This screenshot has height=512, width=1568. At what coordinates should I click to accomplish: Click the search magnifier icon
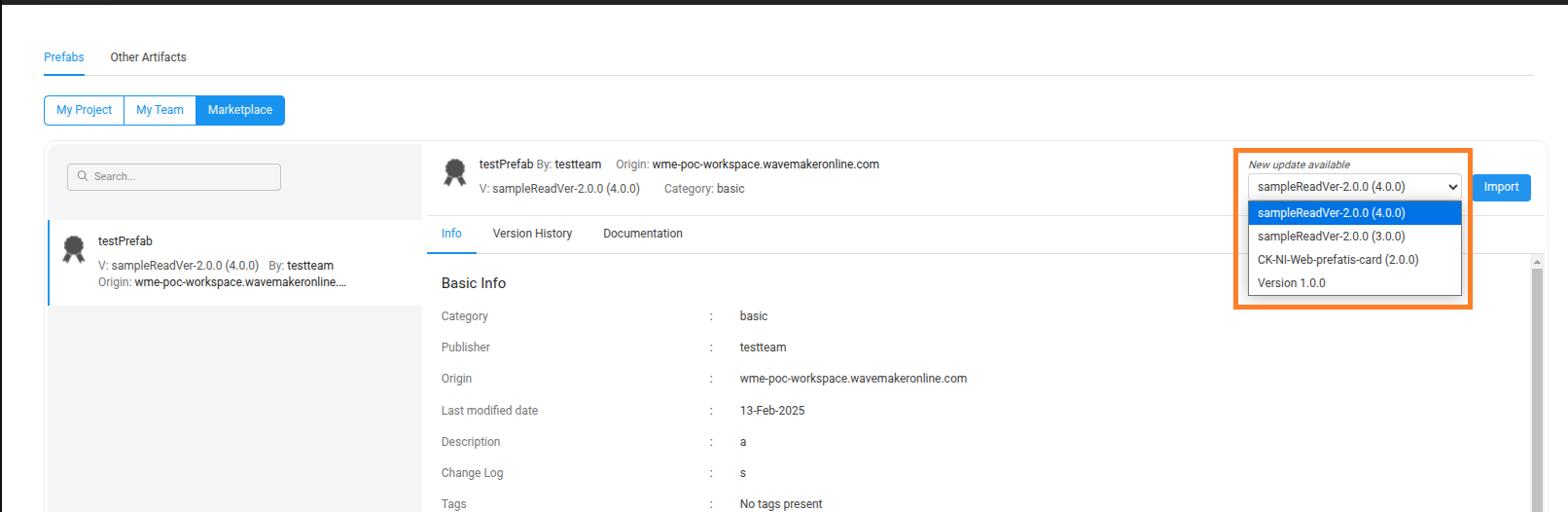(83, 176)
